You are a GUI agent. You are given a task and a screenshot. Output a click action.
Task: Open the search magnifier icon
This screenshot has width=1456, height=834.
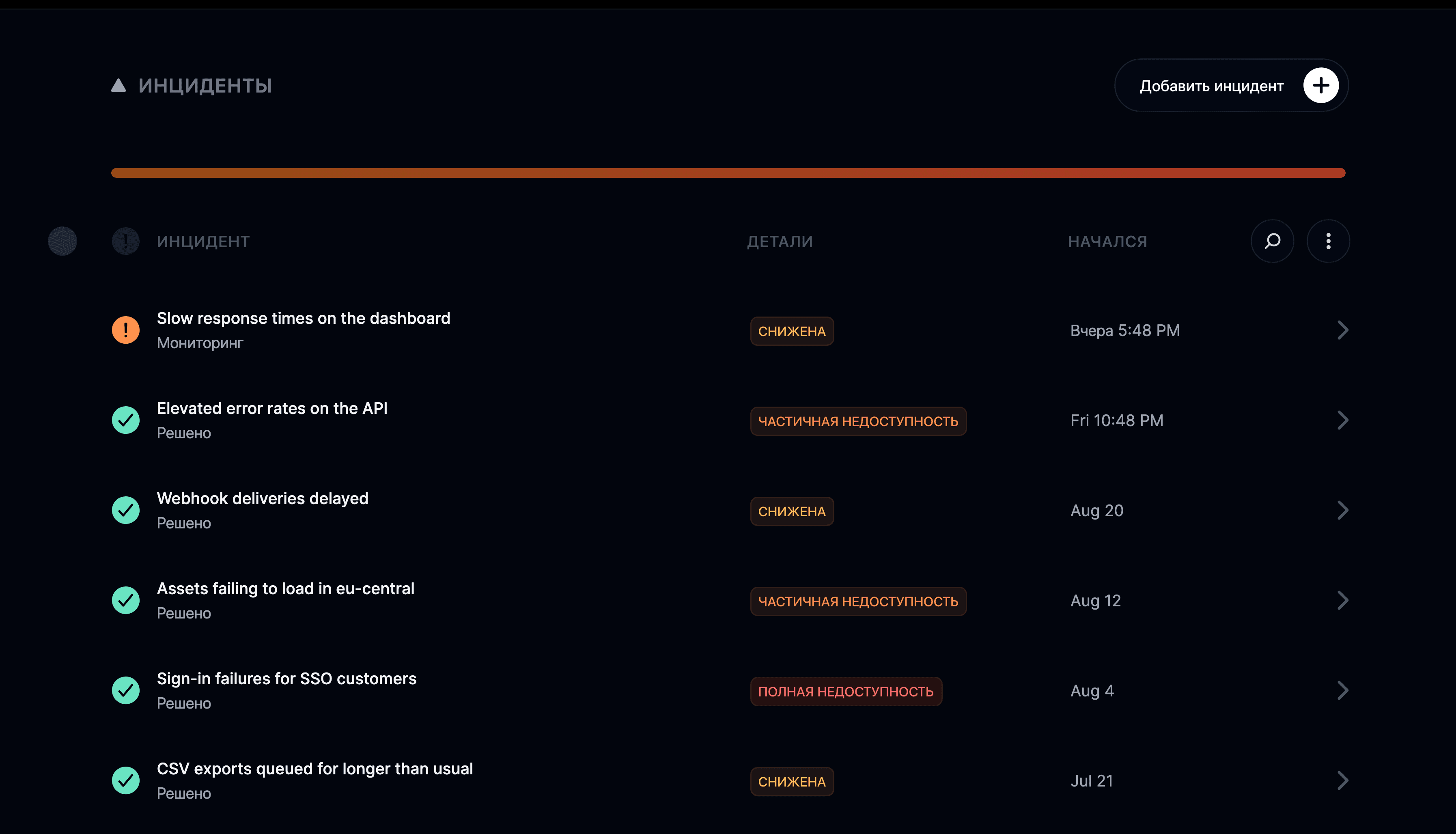point(1272,241)
